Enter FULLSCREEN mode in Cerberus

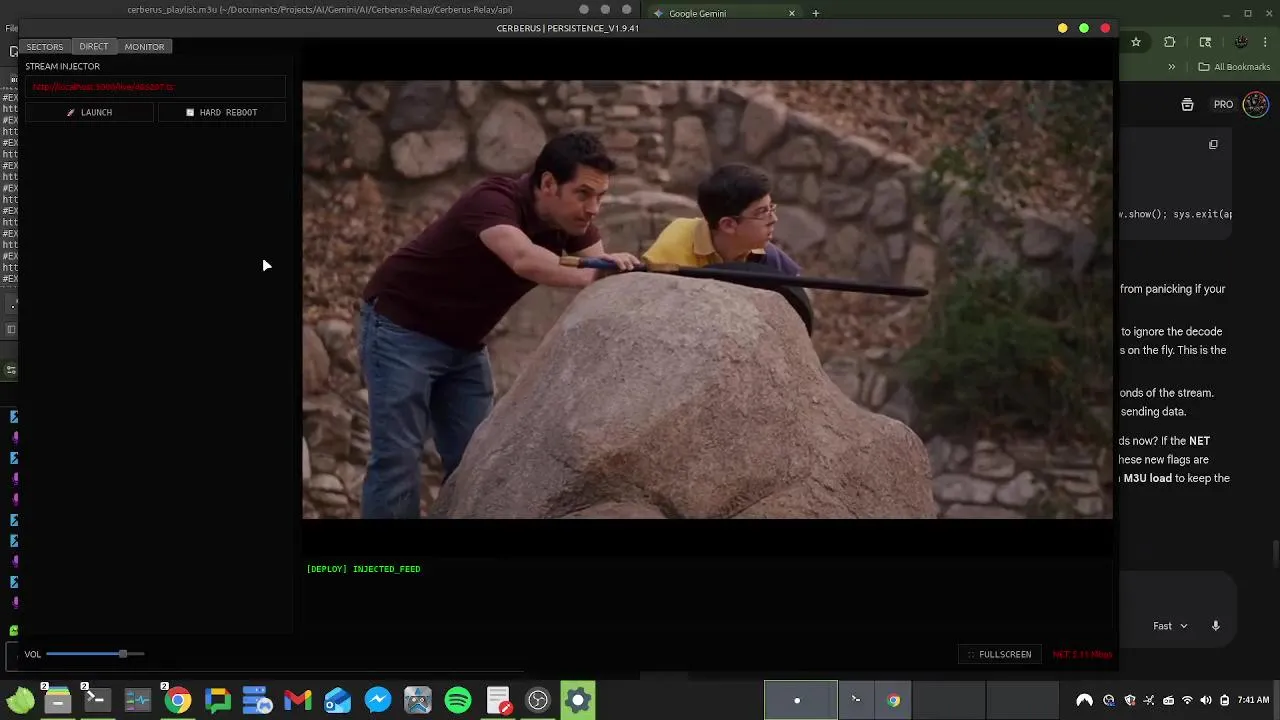(x=999, y=654)
